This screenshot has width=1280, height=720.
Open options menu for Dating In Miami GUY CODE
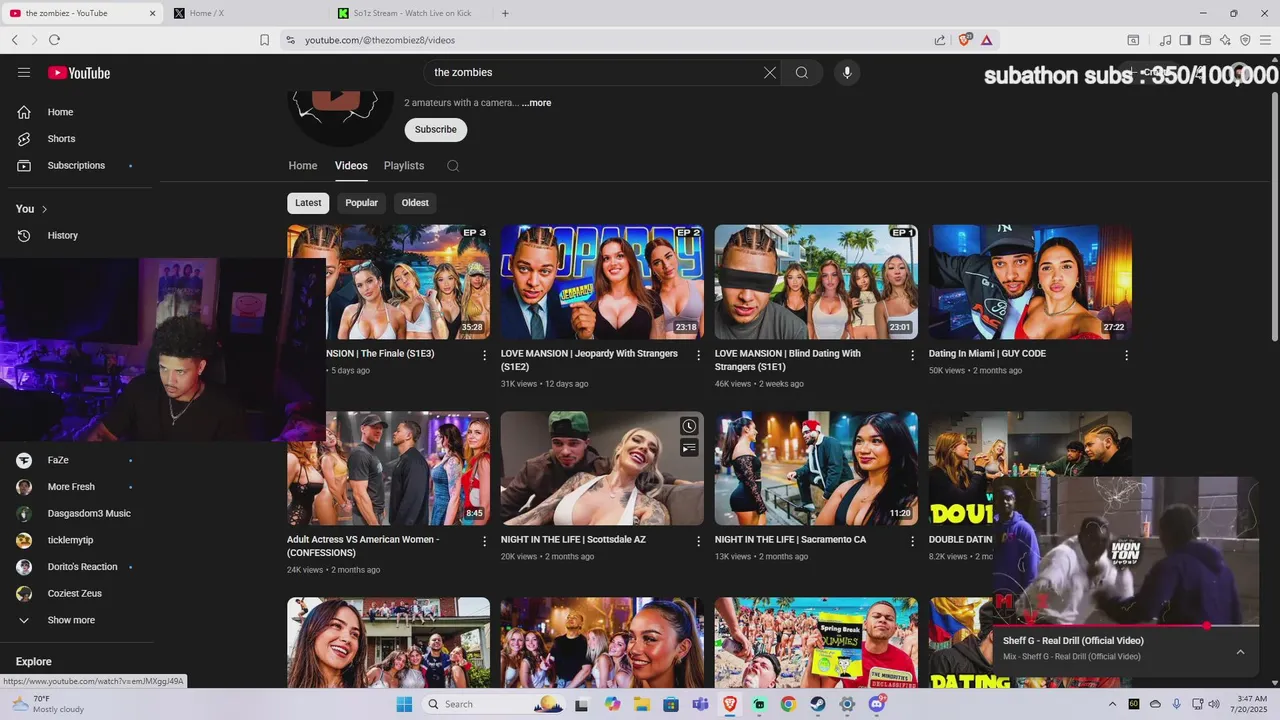click(x=1126, y=355)
